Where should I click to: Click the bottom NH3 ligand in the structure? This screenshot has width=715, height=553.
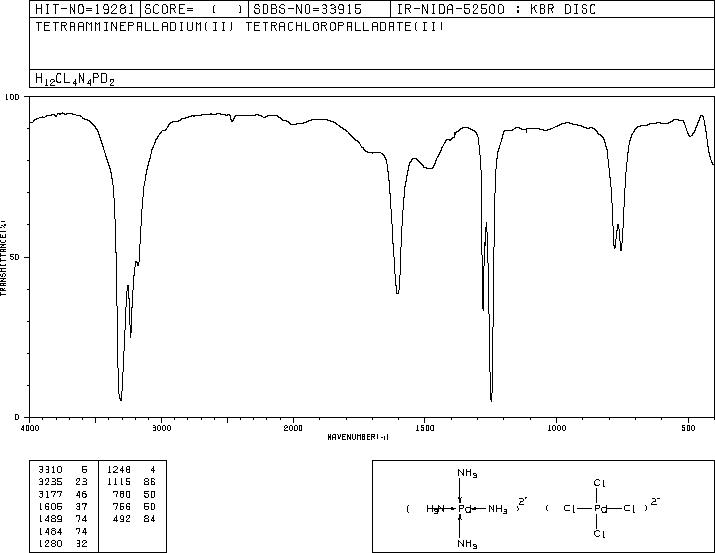pyautogui.click(x=467, y=544)
